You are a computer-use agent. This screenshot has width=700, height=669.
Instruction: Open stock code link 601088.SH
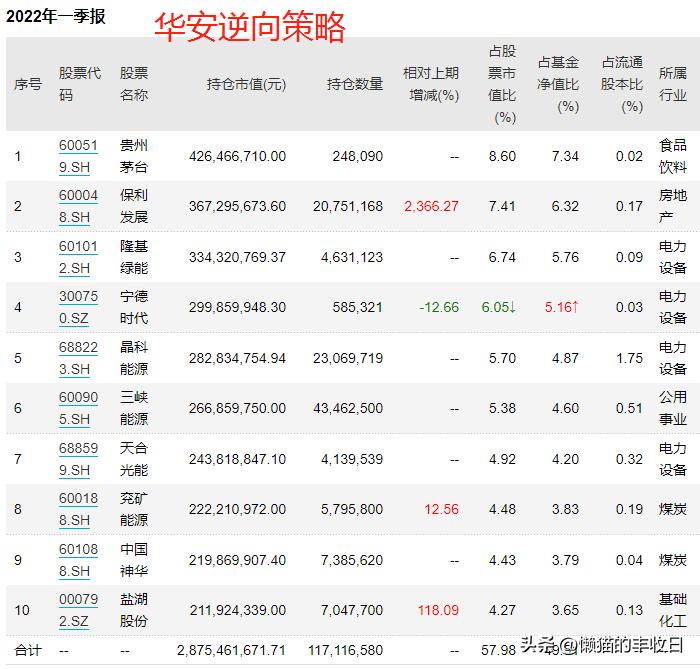click(78, 560)
